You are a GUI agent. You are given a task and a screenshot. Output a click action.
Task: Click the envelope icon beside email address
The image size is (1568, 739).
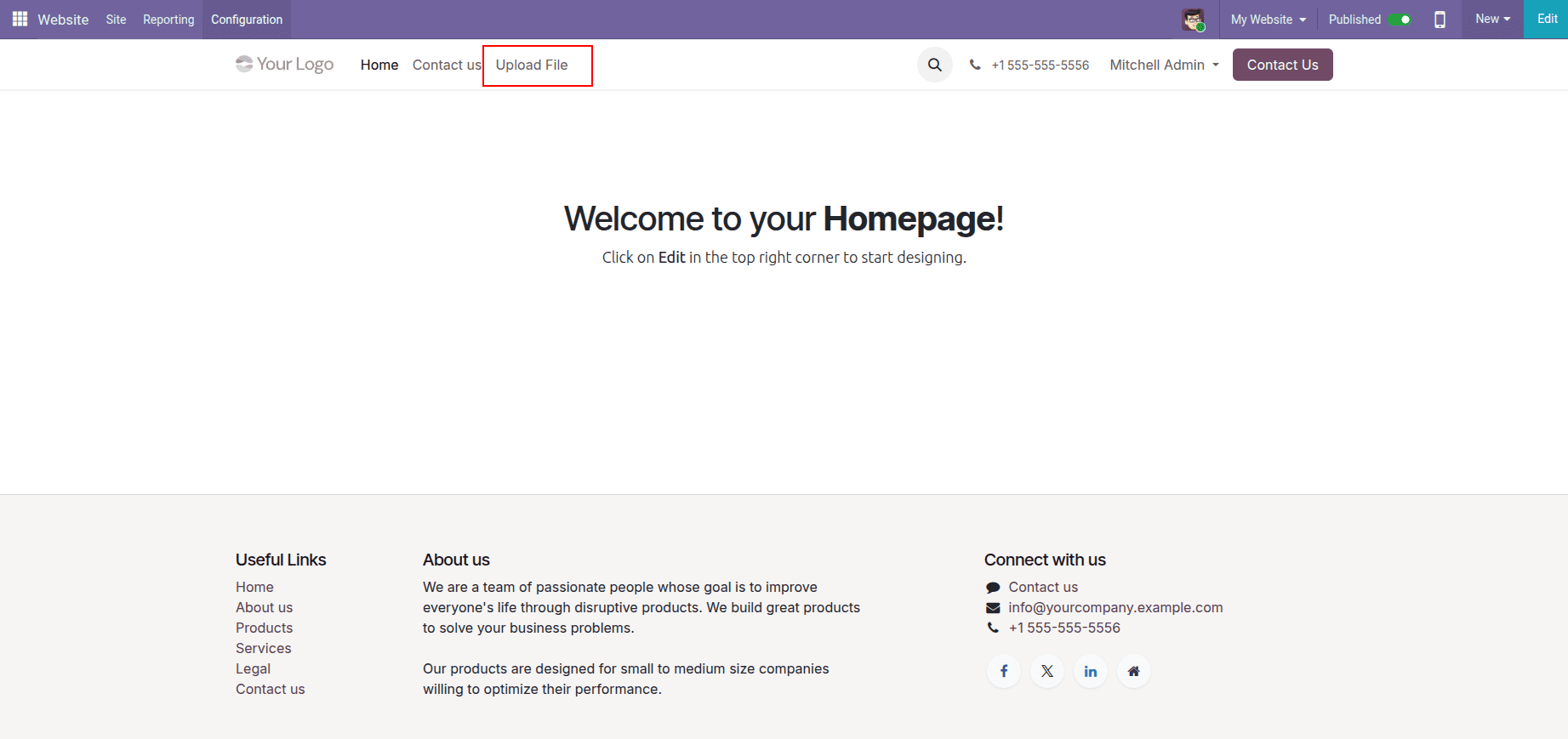993,608
